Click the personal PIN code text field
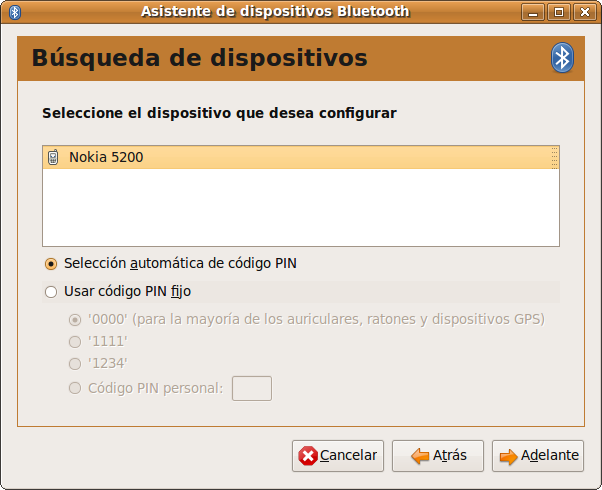 click(x=252, y=388)
